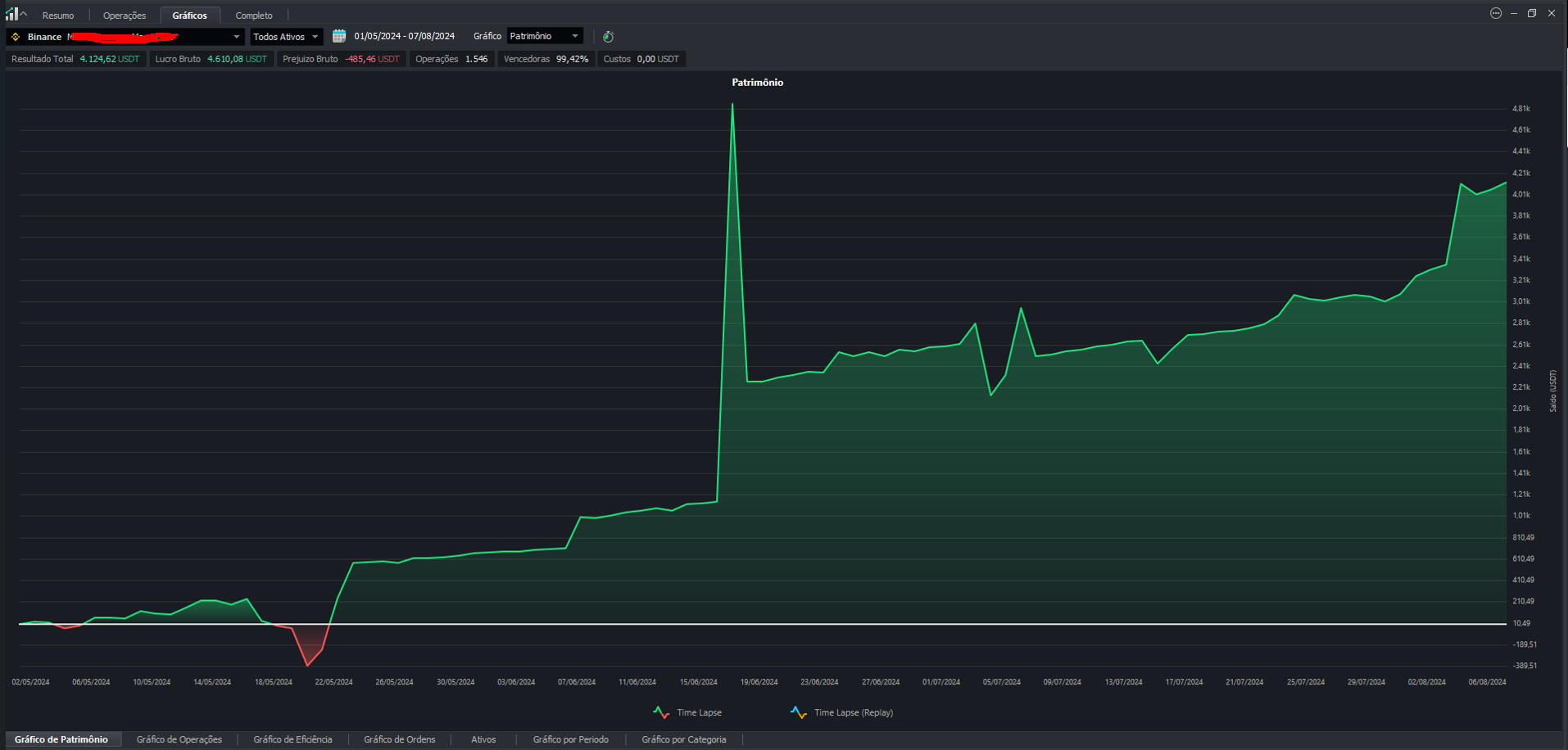Click the green-red Time Lapse legend icon

pos(661,712)
